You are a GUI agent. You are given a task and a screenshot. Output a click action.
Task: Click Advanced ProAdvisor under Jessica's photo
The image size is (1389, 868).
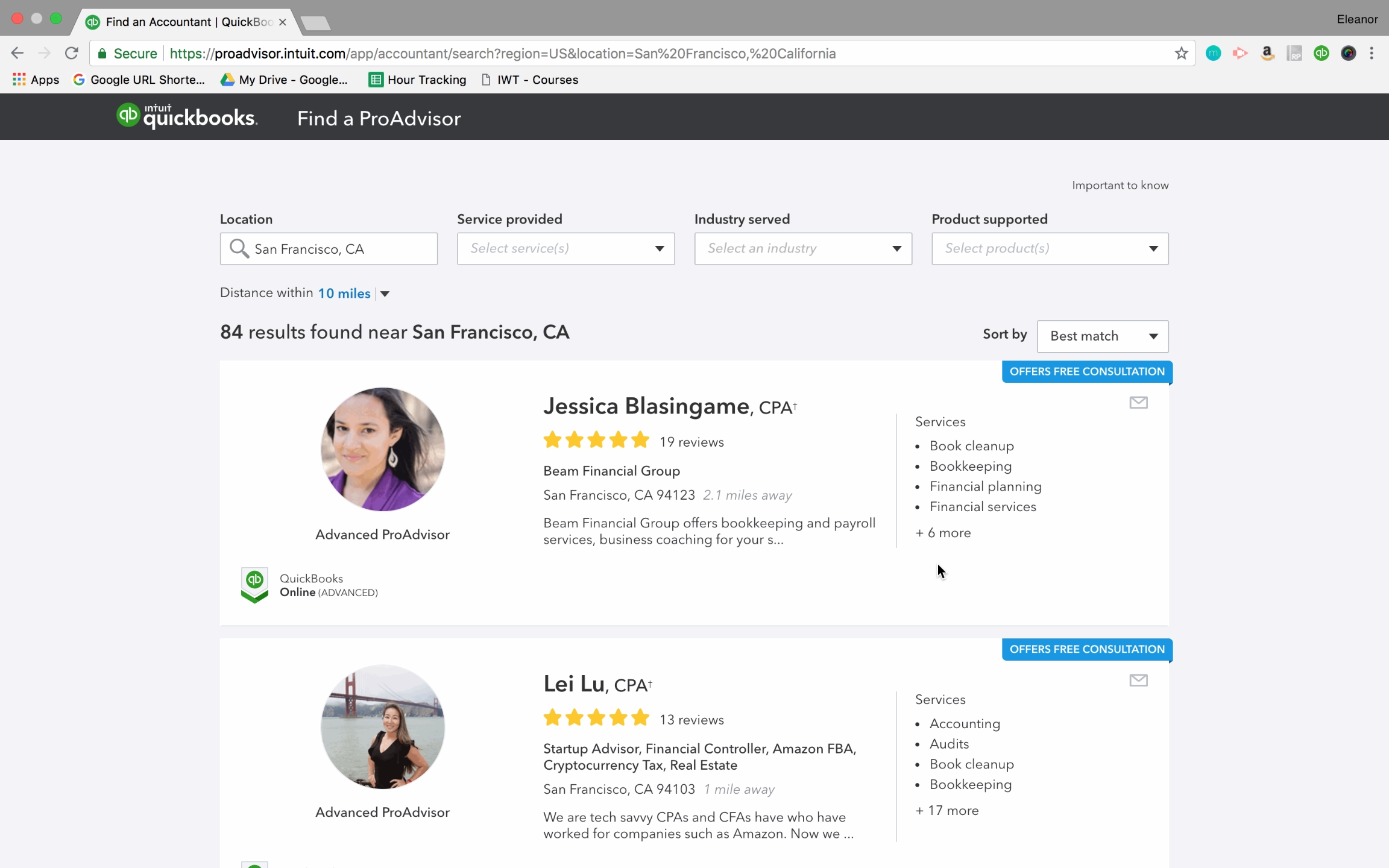(x=382, y=535)
